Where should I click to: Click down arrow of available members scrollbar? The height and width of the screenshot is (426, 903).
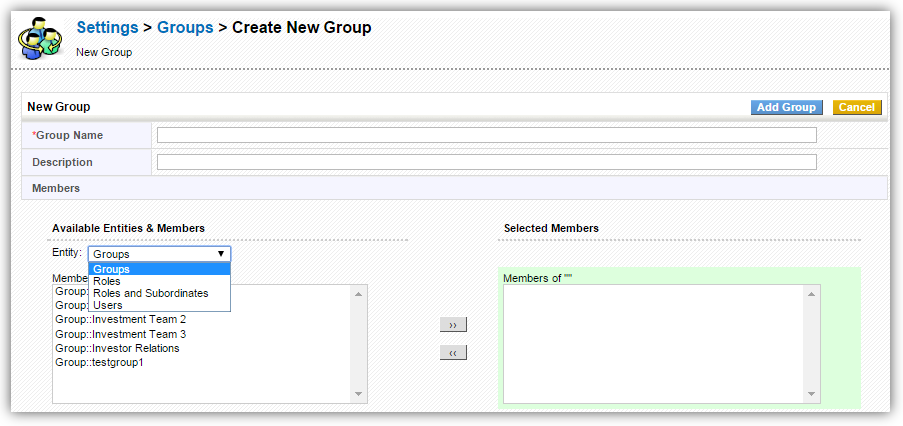[359, 395]
